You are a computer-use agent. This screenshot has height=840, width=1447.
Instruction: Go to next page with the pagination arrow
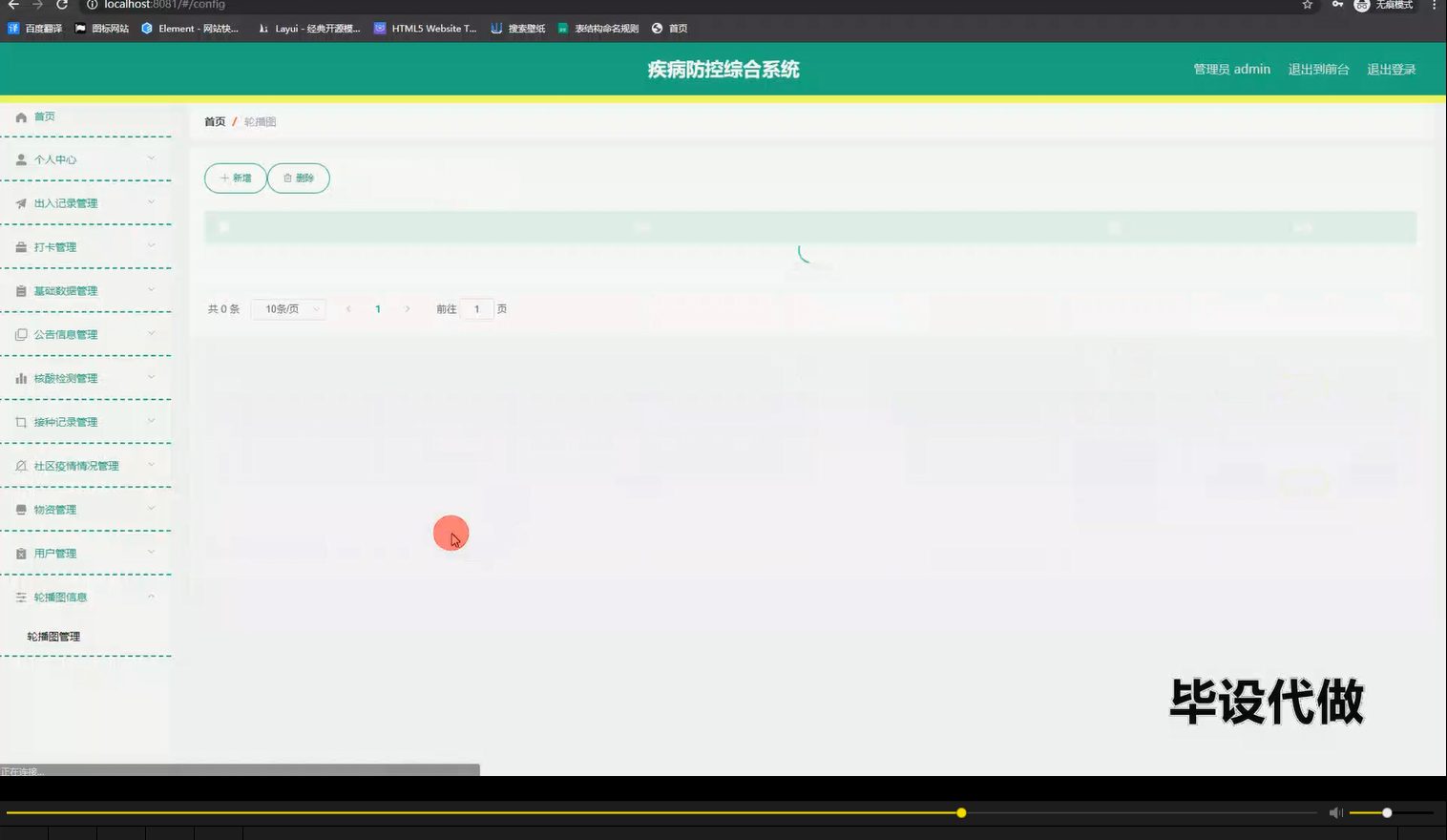click(x=408, y=309)
